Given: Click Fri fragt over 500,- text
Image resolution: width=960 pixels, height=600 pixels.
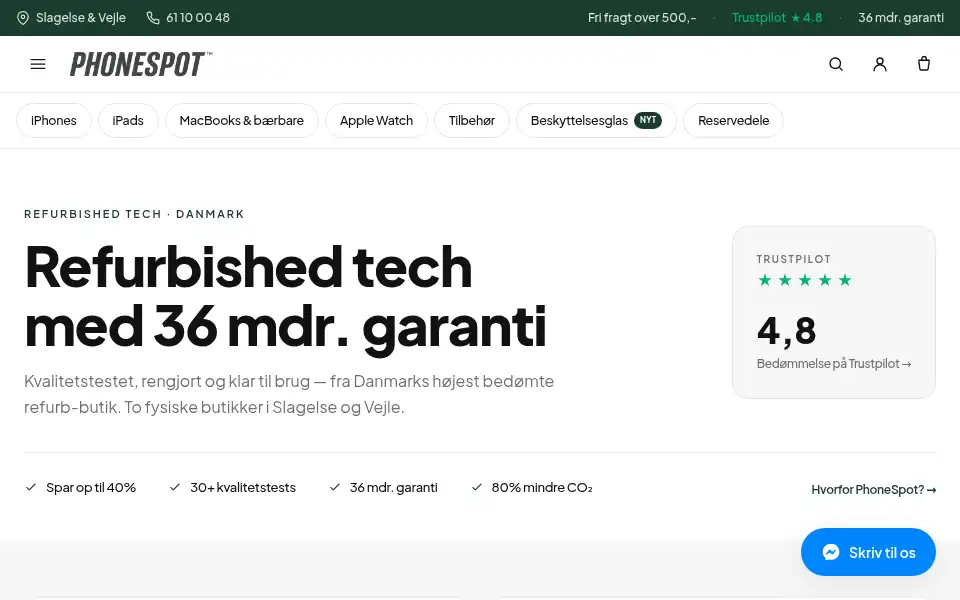Looking at the screenshot, I should tap(642, 18).
